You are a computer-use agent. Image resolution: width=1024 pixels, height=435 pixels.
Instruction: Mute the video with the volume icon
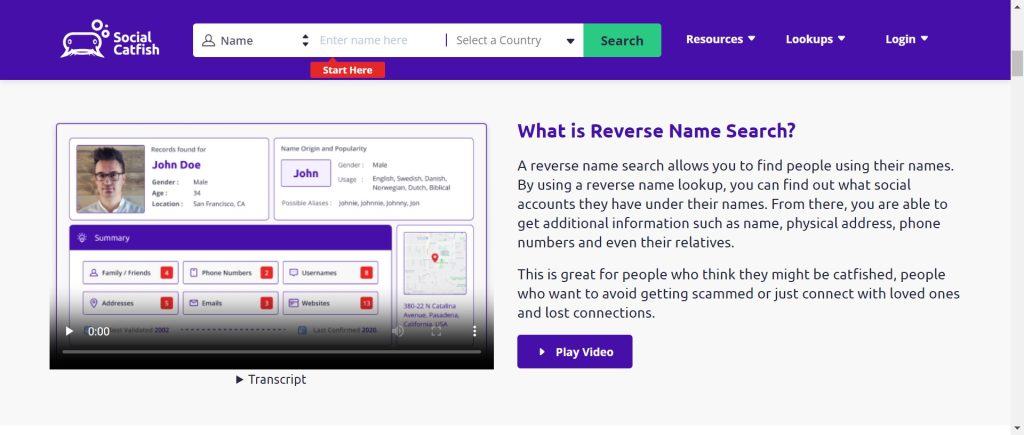tap(398, 331)
